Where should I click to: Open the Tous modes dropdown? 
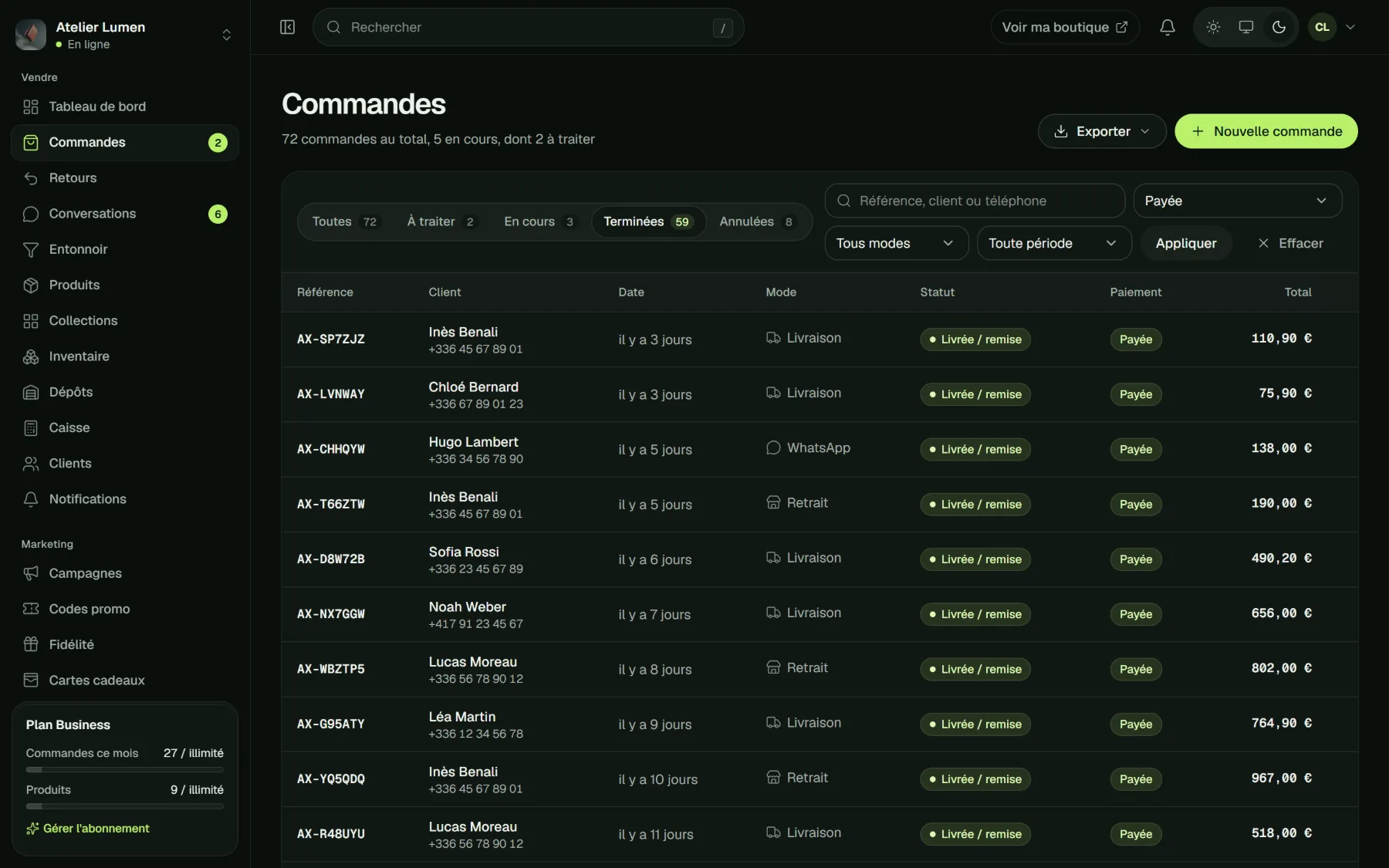[896, 243]
